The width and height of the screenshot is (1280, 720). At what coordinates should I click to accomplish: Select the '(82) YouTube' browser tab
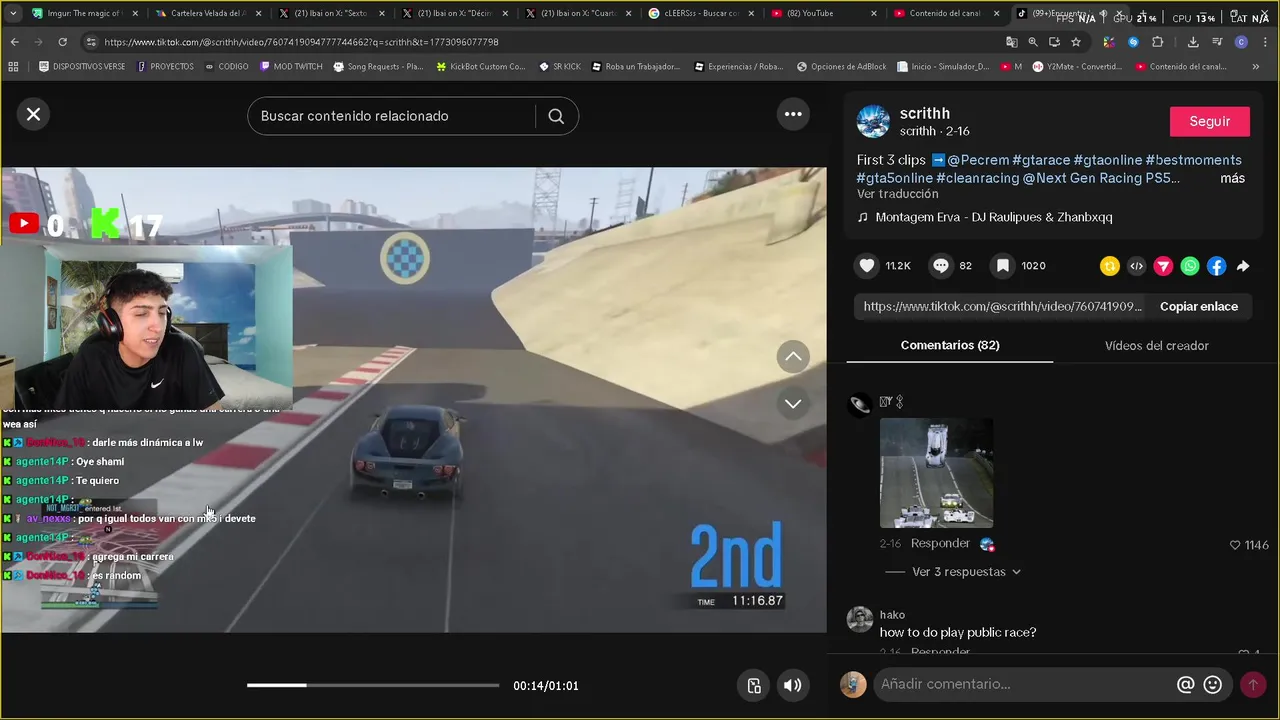(x=822, y=13)
